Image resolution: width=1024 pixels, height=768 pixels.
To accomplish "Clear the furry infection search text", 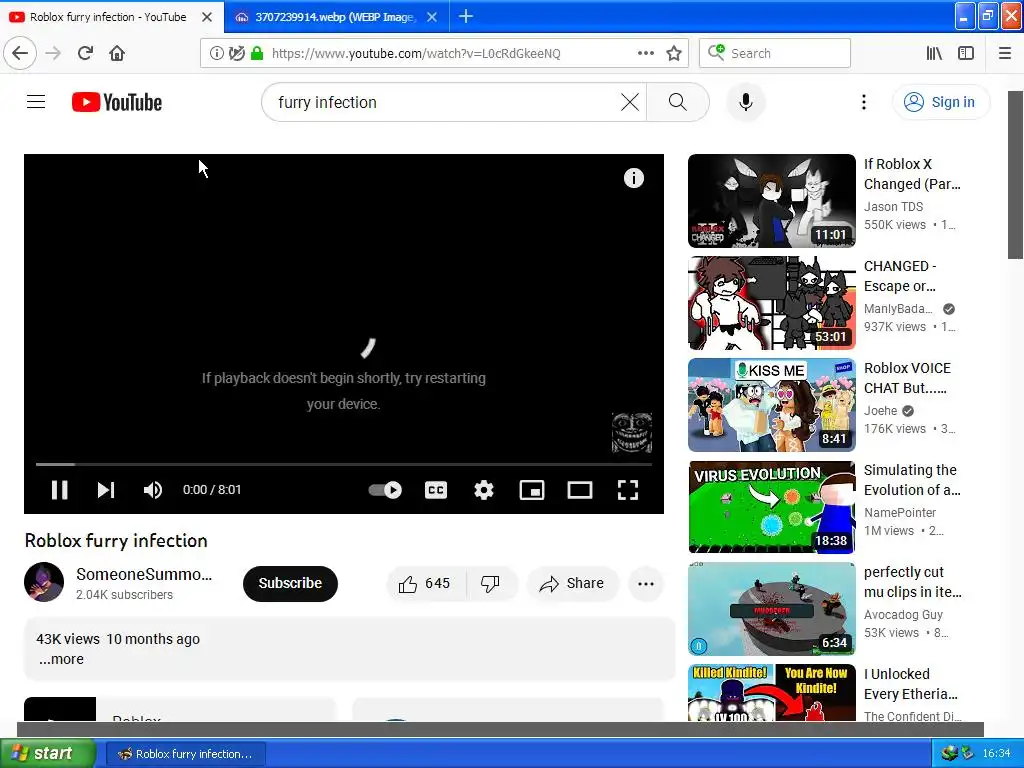I will [x=630, y=102].
